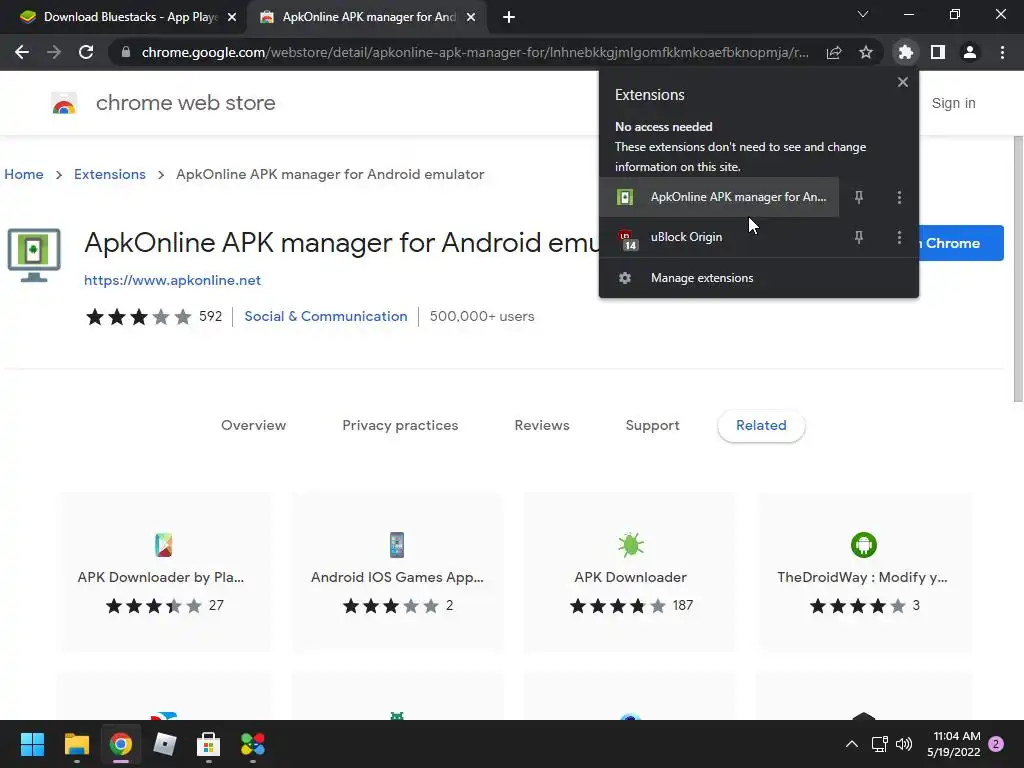Open the Chrome profile menu

click(970, 52)
